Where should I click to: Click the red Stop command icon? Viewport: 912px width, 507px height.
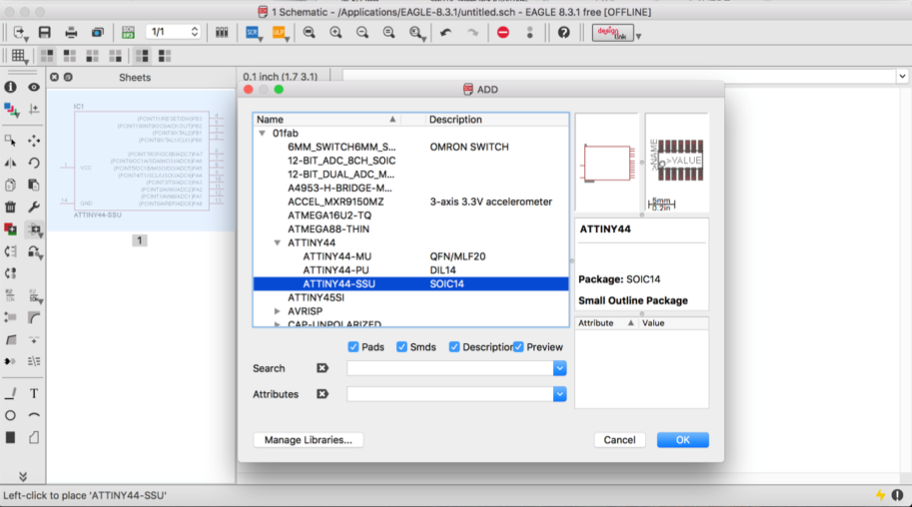(x=503, y=33)
